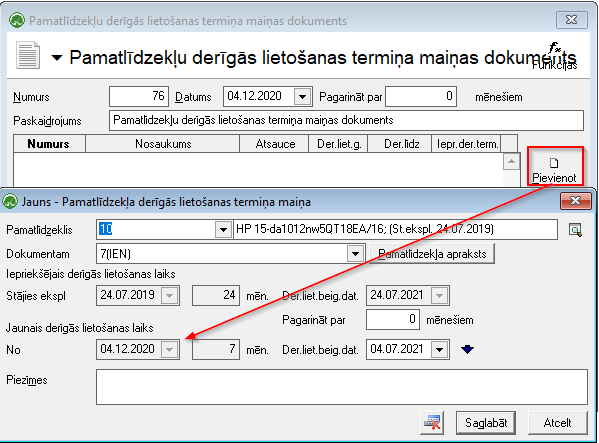Click the Atsauce column header
The height and width of the screenshot is (443, 599).
274,144
